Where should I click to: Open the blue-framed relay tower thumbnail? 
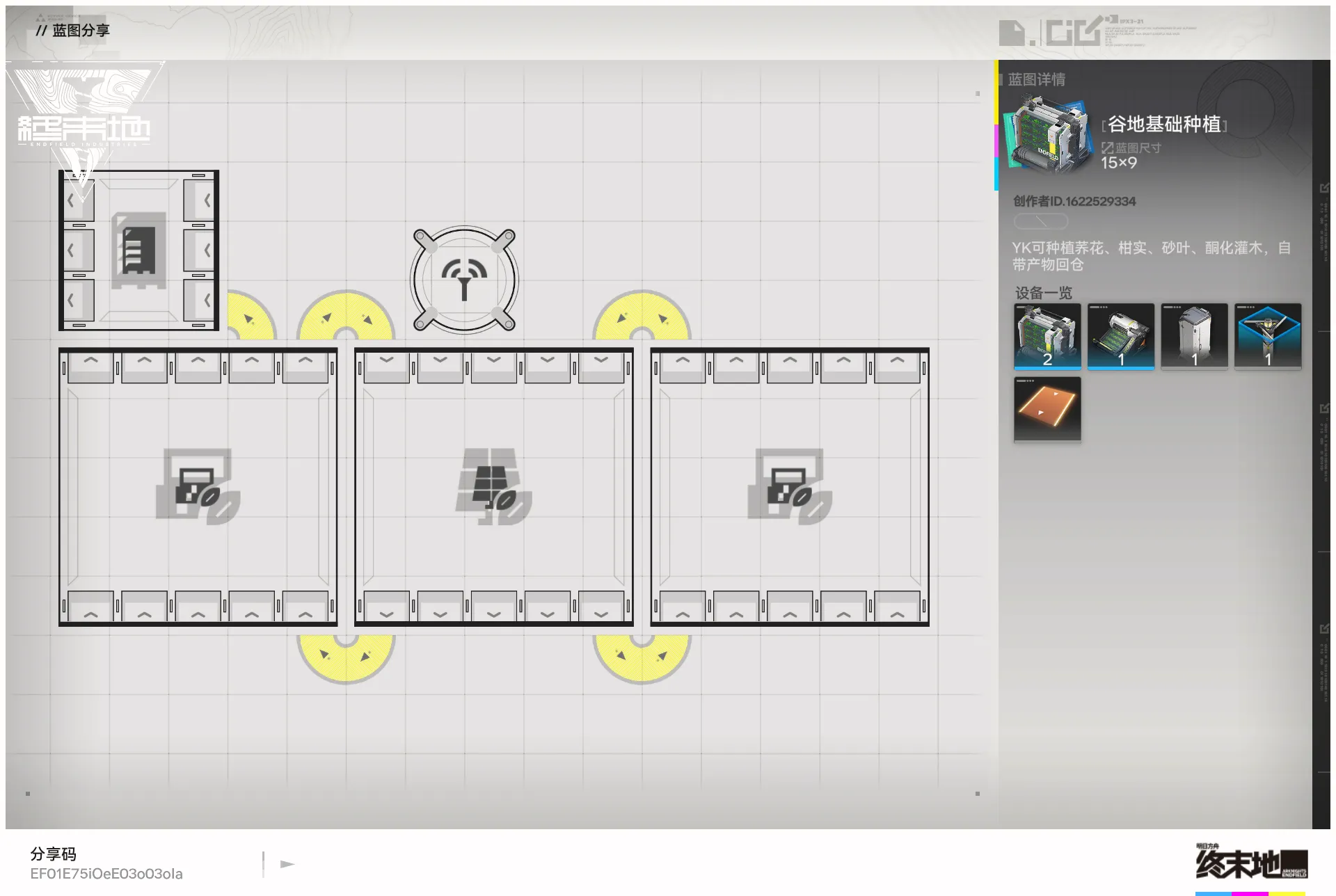pyautogui.click(x=1267, y=336)
